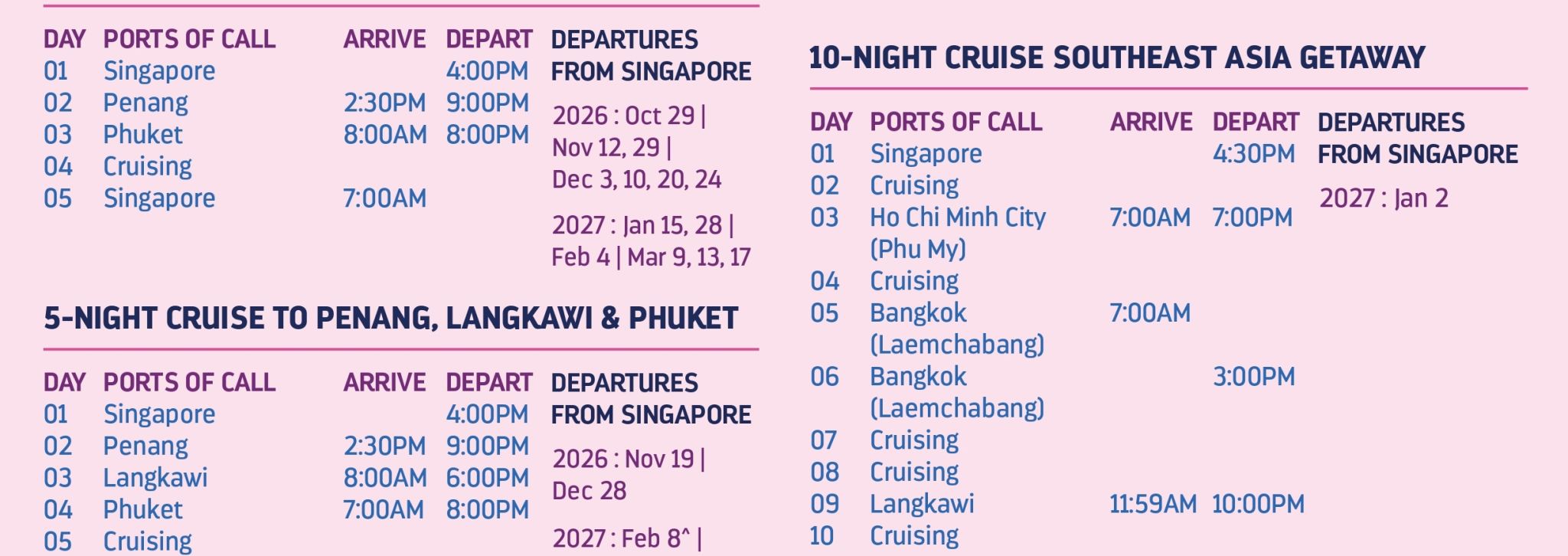Select Langkawi 11:59AM arrival time
This screenshot has width=1568, height=556.
[x=1153, y=504]
